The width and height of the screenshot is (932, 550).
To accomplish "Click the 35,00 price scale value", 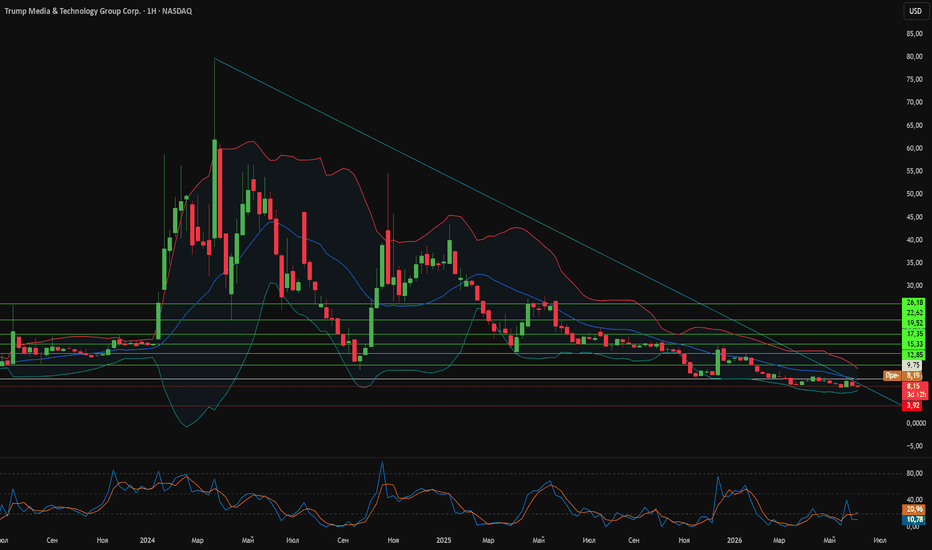I will (914, 263).
